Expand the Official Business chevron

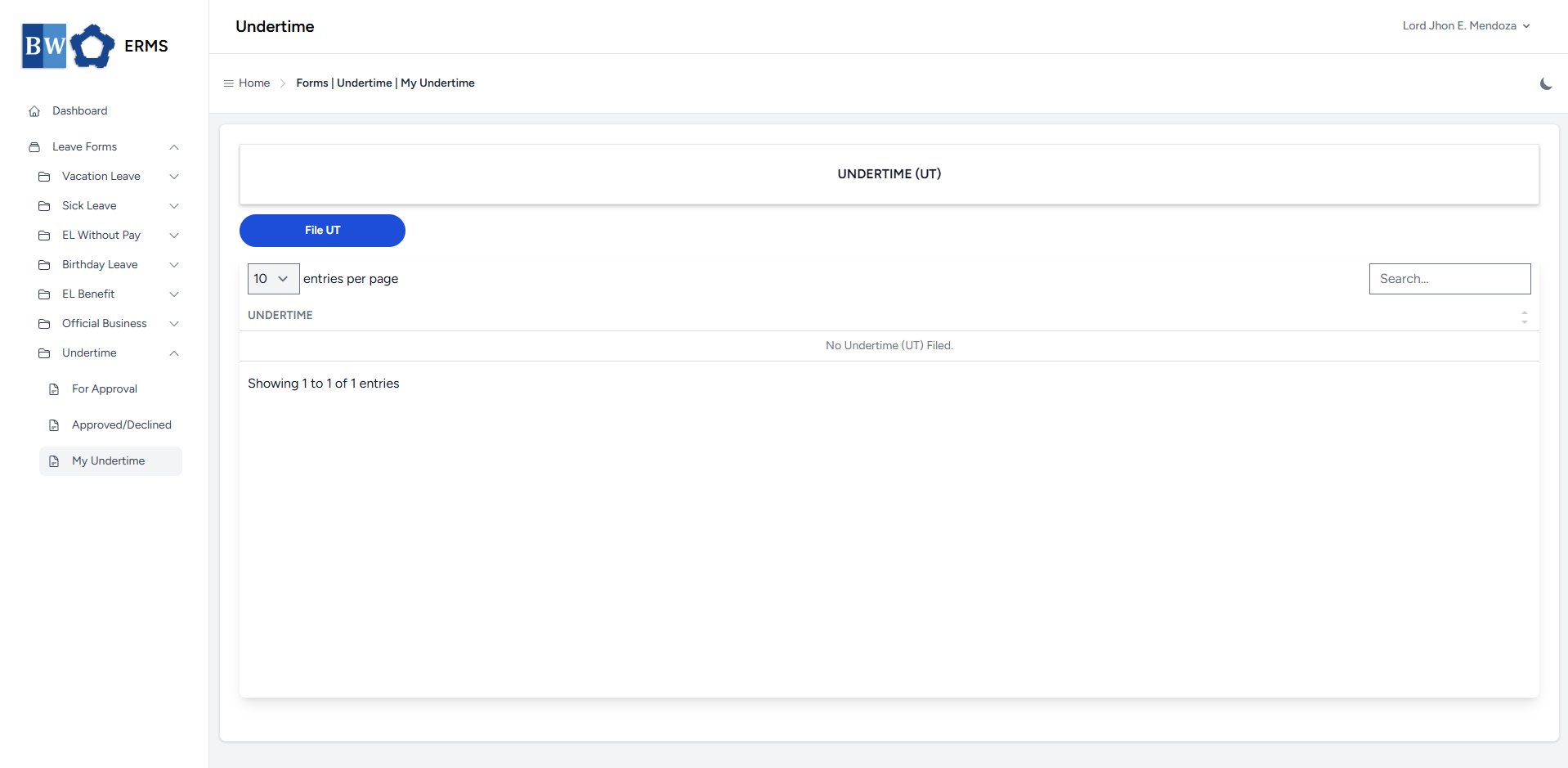click(x=174, y=324)
